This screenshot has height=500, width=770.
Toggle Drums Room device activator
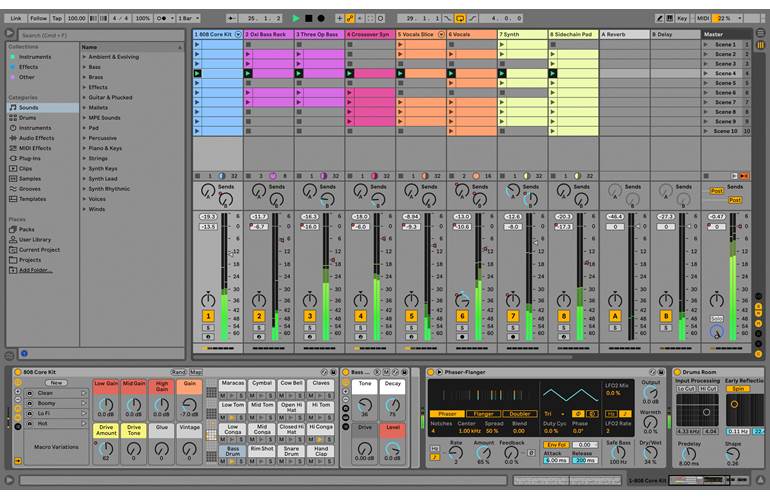pos(677,372)
